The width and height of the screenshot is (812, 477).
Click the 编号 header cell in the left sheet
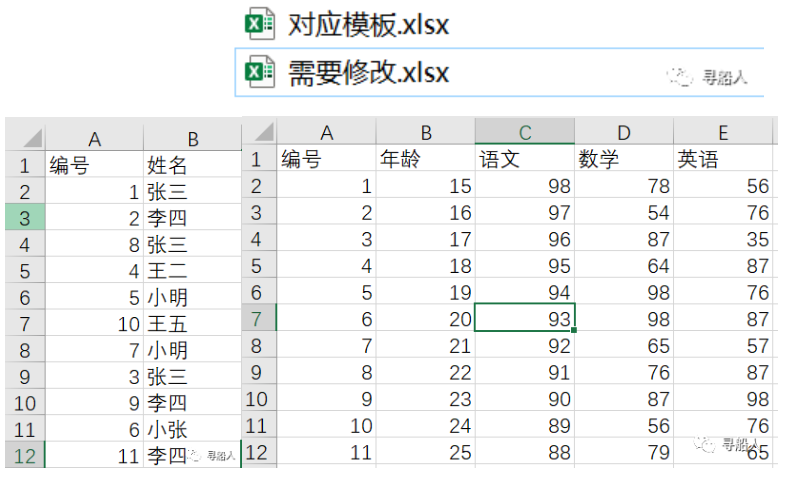pos(94,165)
